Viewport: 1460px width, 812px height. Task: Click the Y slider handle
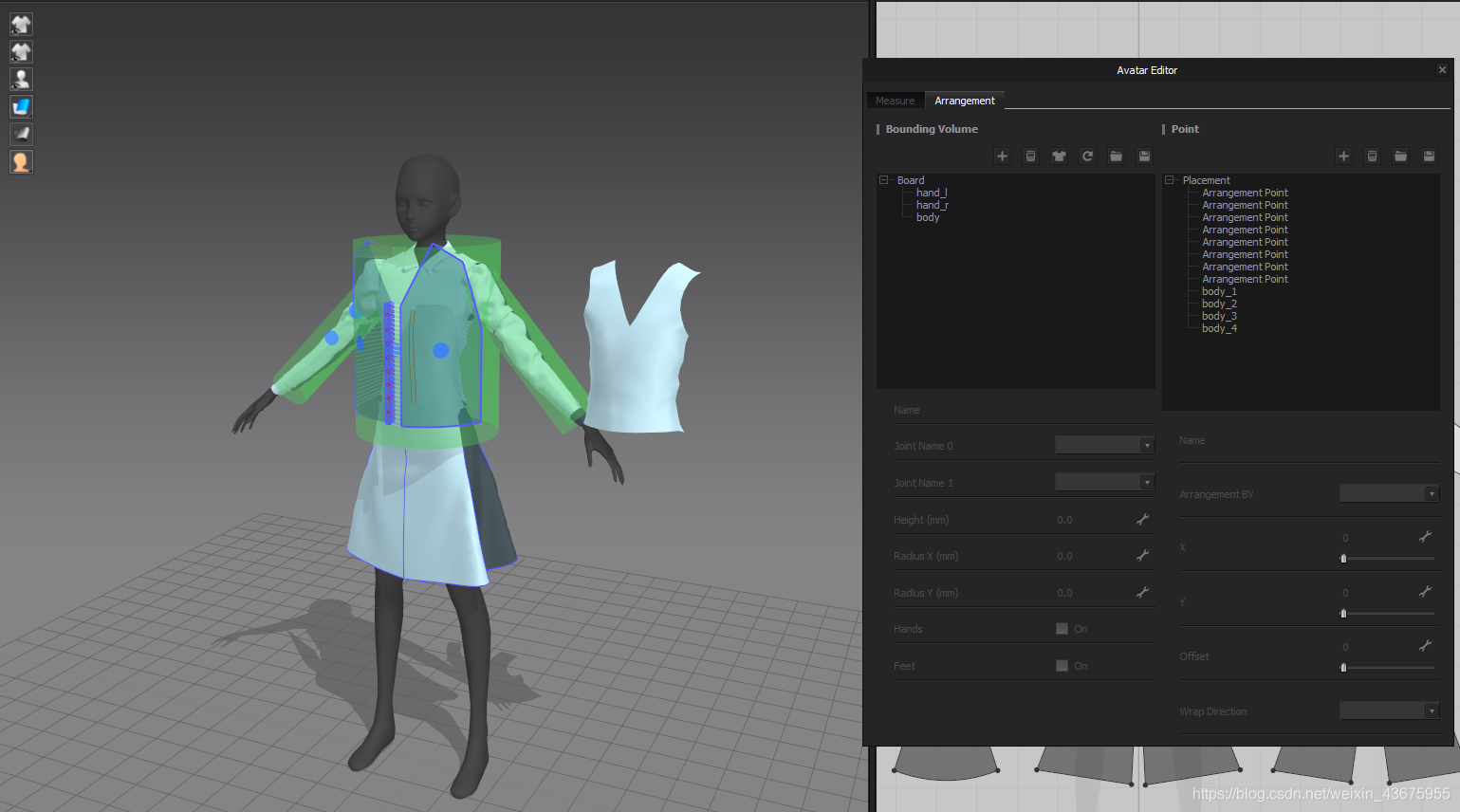pyautogui.click(x=1343, y=614)
